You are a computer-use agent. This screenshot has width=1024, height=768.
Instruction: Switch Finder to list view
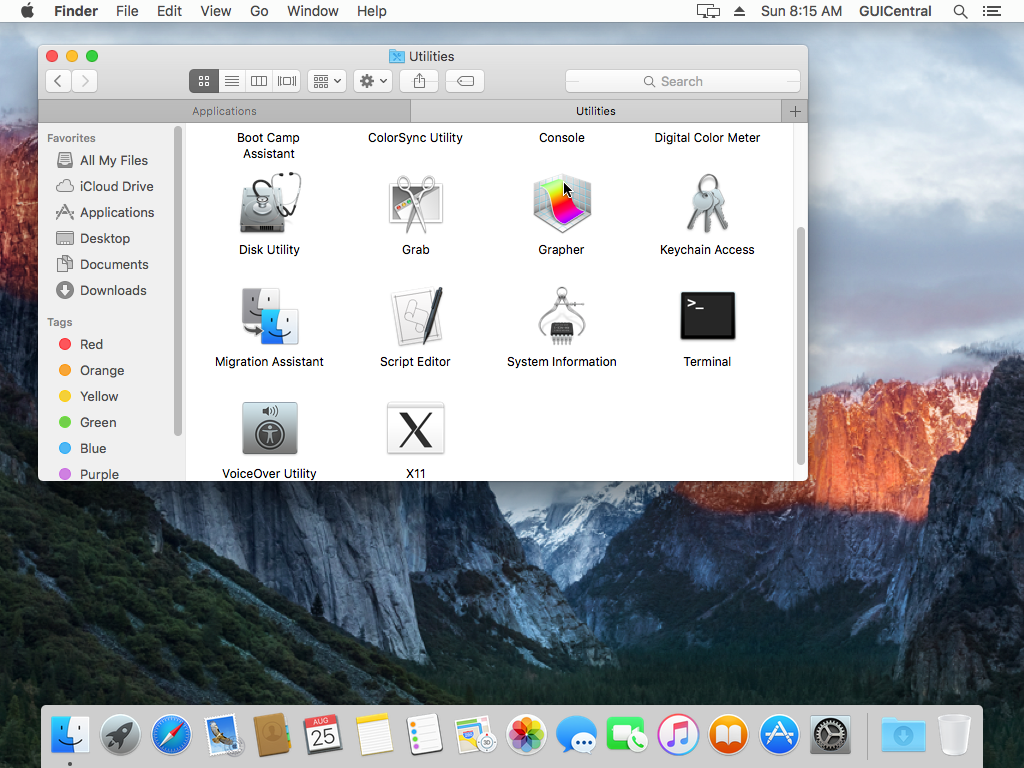(232, 81)
